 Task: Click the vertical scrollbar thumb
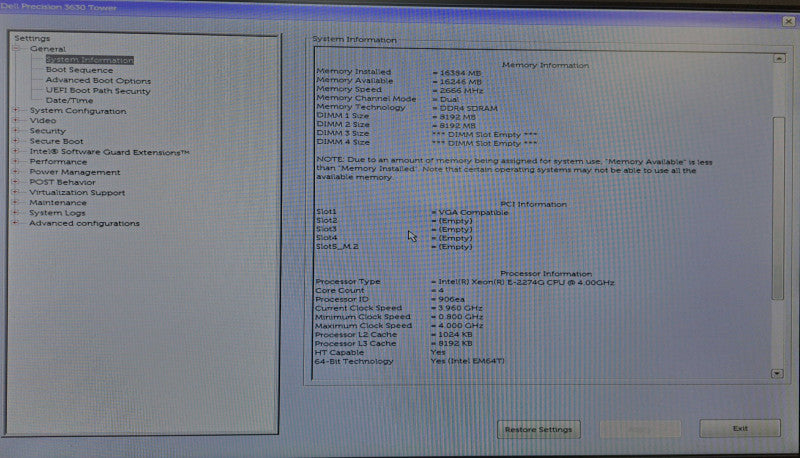click(x=778, y=208)
